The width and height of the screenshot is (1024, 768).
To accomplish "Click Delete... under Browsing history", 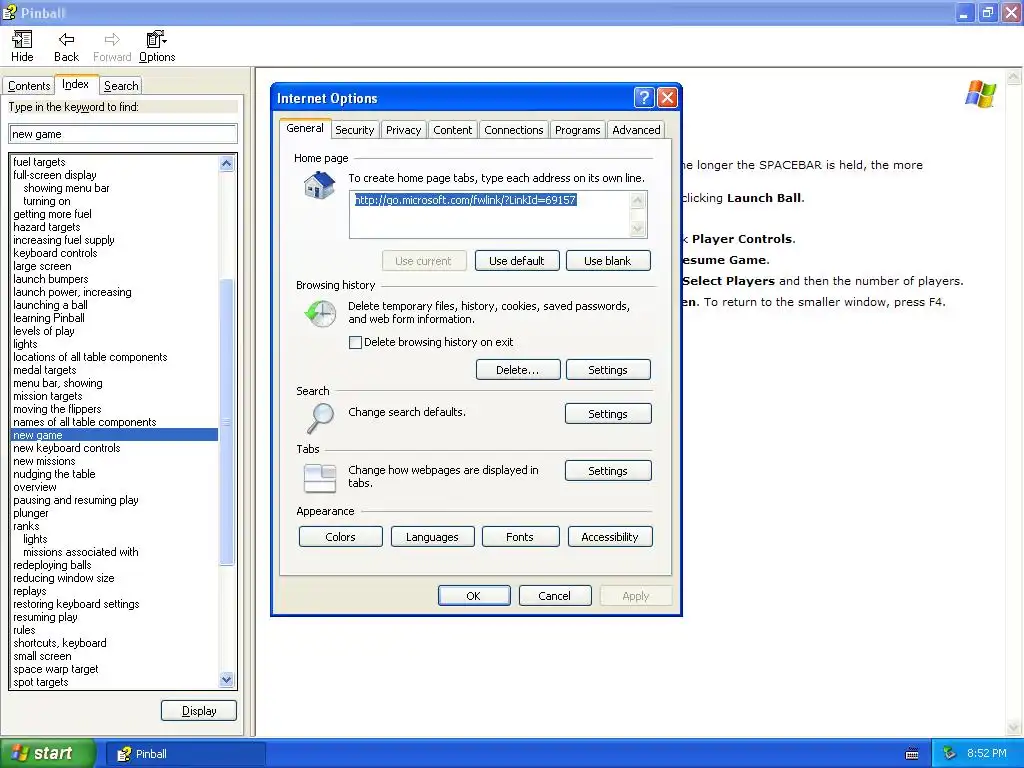I will [518, 370].
